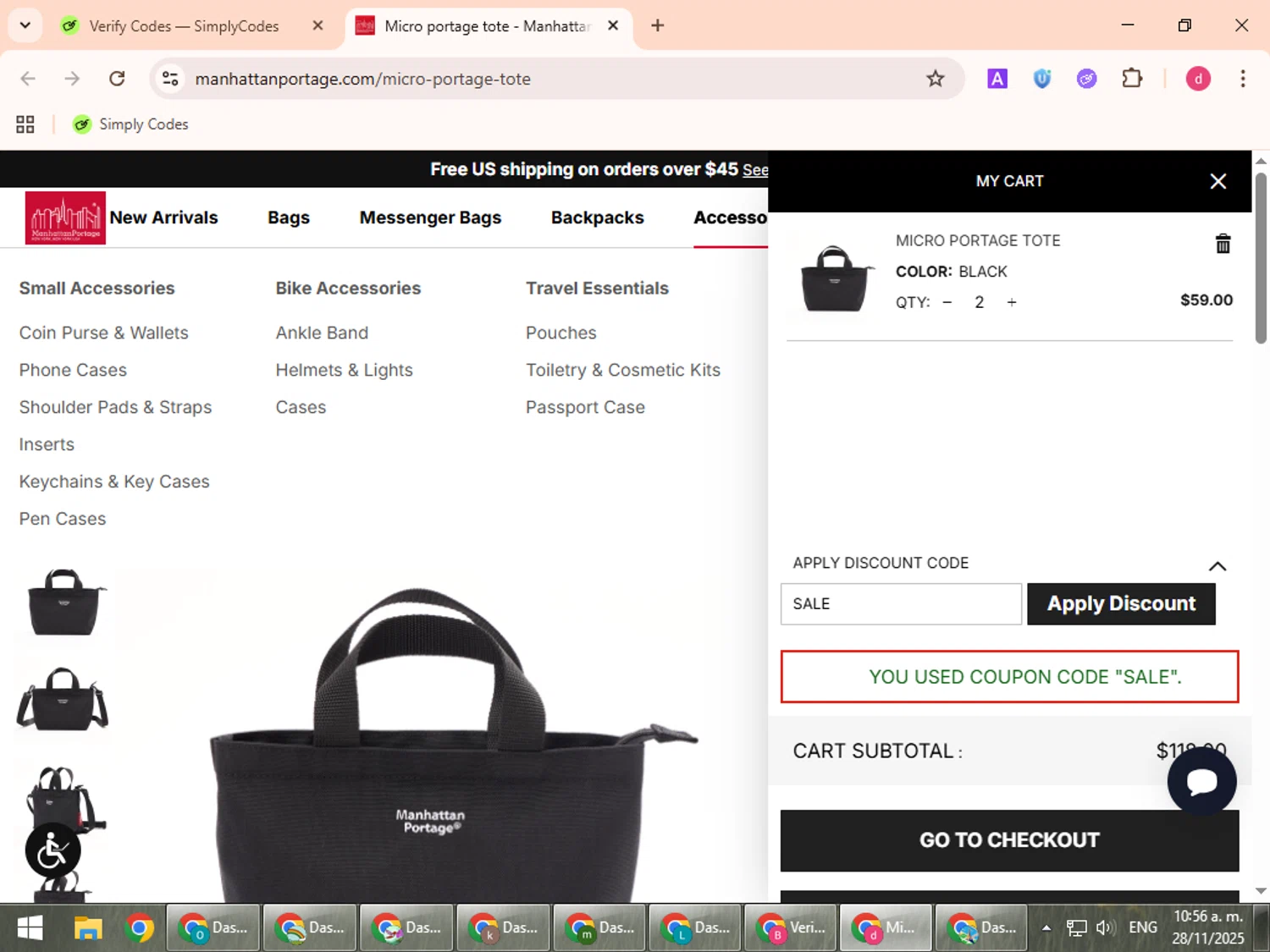Open Keychains & Key Cases category
Image resolution: width=1270 pixels, height=952 pixels.
(114, 482)
